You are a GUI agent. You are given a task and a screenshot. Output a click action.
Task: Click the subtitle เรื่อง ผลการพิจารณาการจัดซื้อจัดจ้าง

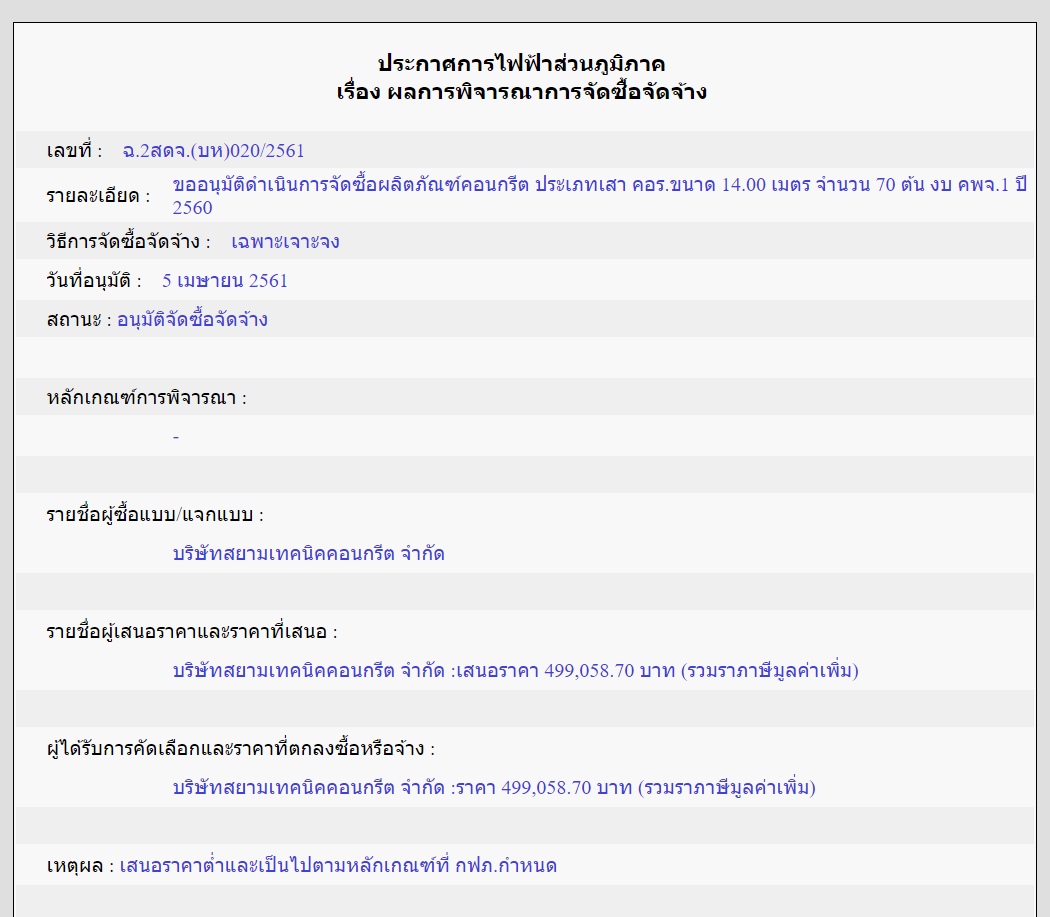click(x=521, y=92)
